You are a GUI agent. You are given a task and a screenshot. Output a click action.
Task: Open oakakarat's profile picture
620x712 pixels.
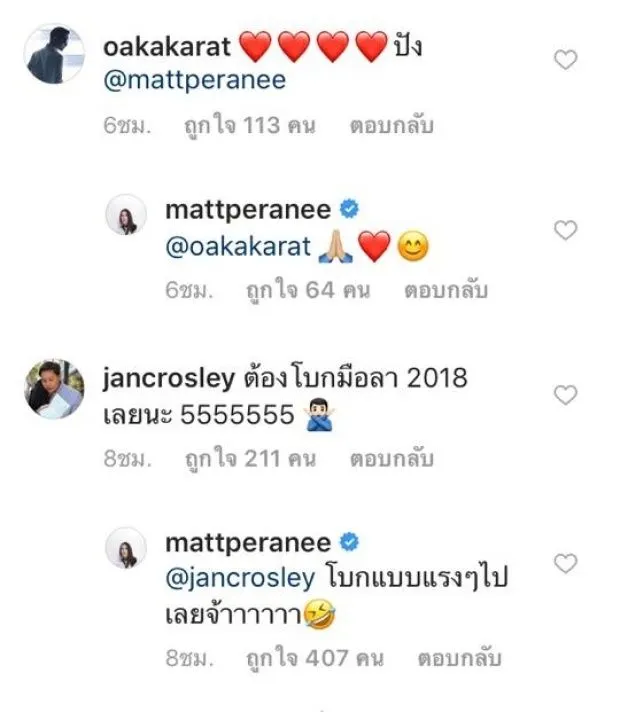54,55
